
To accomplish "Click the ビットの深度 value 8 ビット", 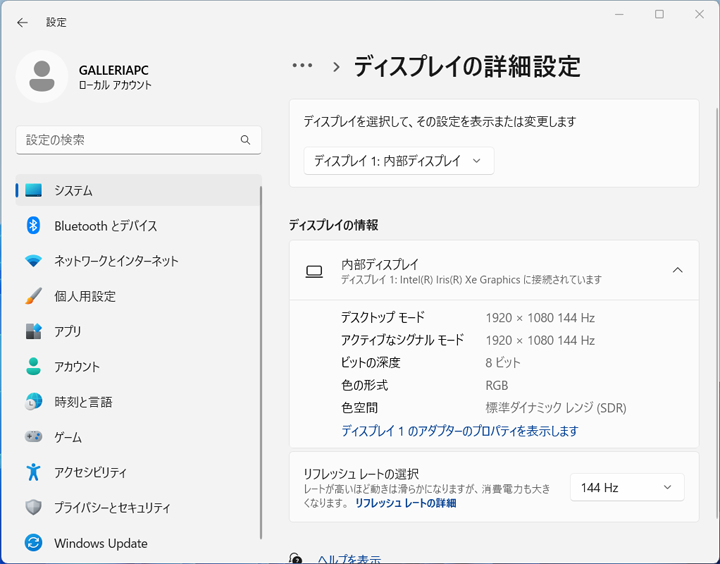I will [x=503, y=363].
